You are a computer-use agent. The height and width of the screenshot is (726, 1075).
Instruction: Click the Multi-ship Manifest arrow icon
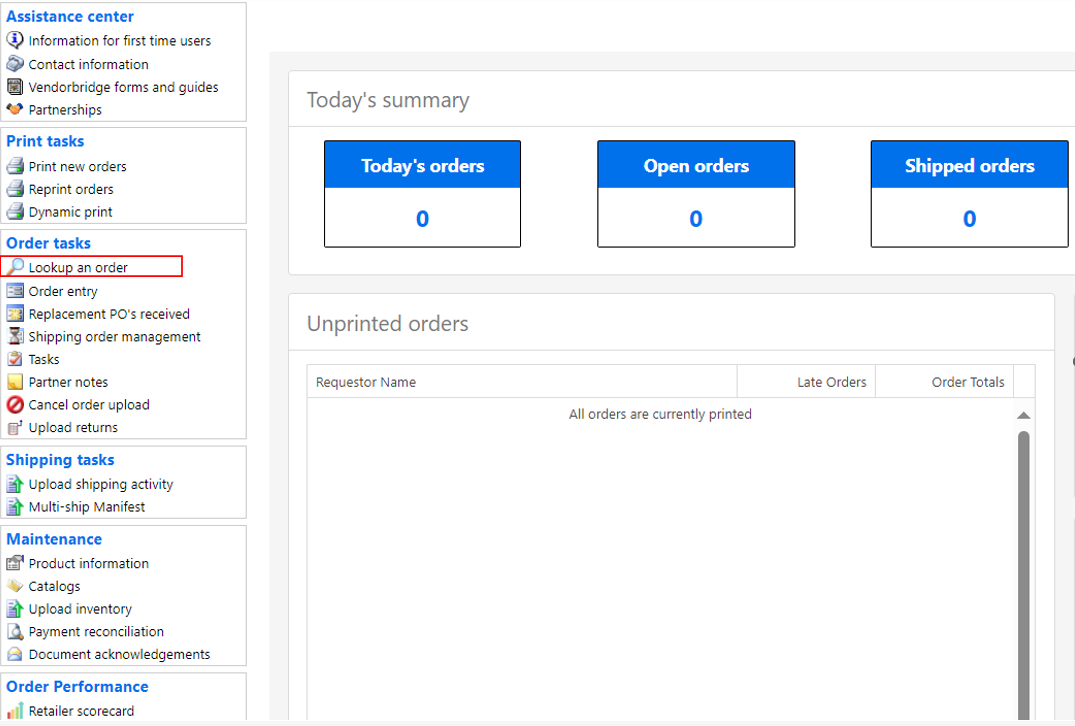point(15,507)
